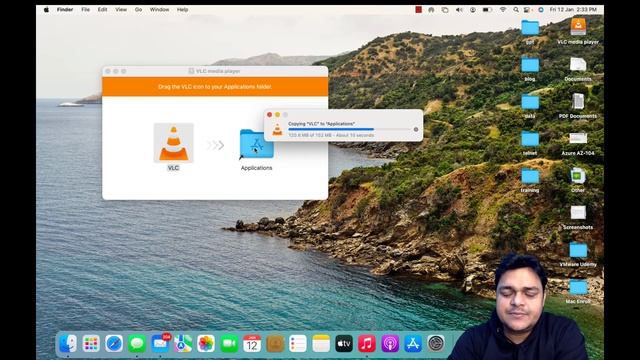640x360 pixels.
Task: Click the Siri icon in menu bar
Action: point(541,9)
